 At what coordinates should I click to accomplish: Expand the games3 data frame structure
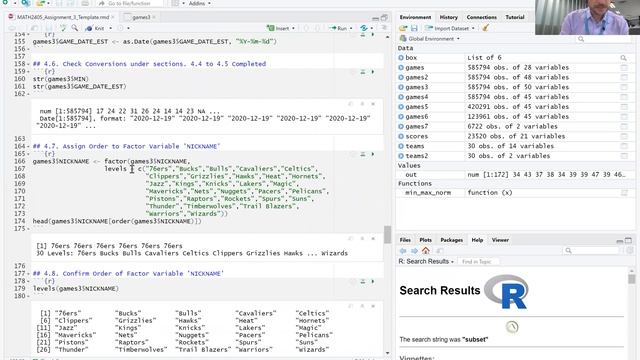tap(401, 87)
